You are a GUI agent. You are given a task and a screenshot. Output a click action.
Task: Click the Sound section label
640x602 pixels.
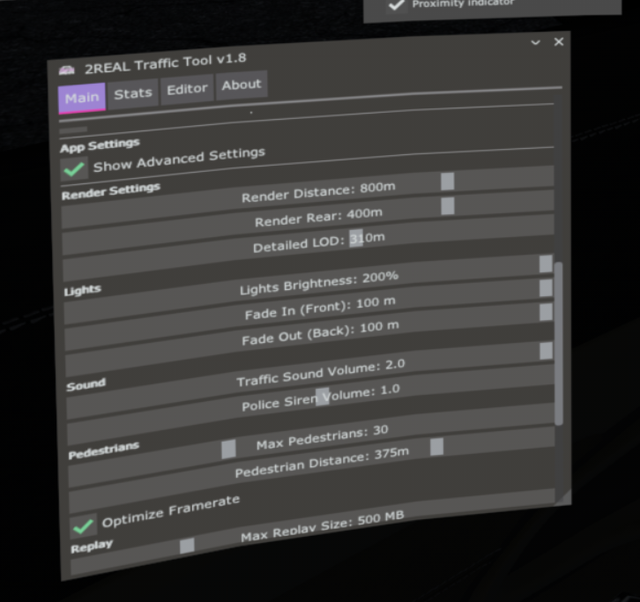(86, 384)
